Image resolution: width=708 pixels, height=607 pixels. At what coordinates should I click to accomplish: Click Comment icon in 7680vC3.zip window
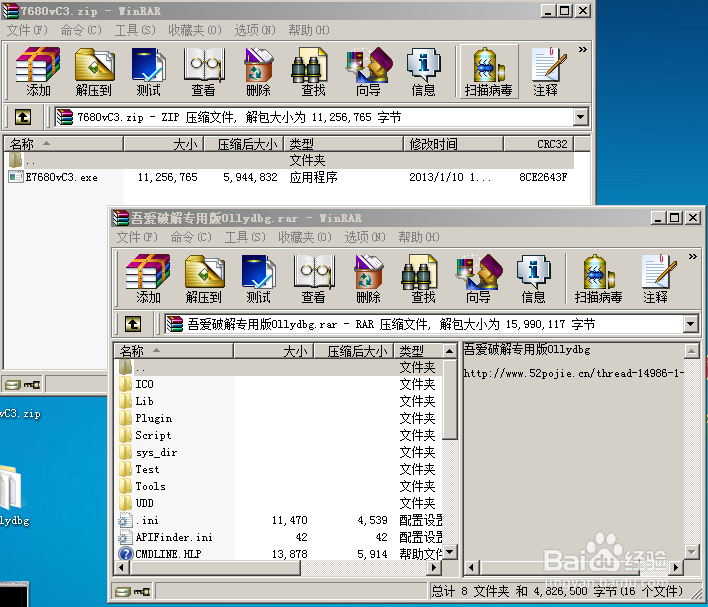[x=548, y=72]
